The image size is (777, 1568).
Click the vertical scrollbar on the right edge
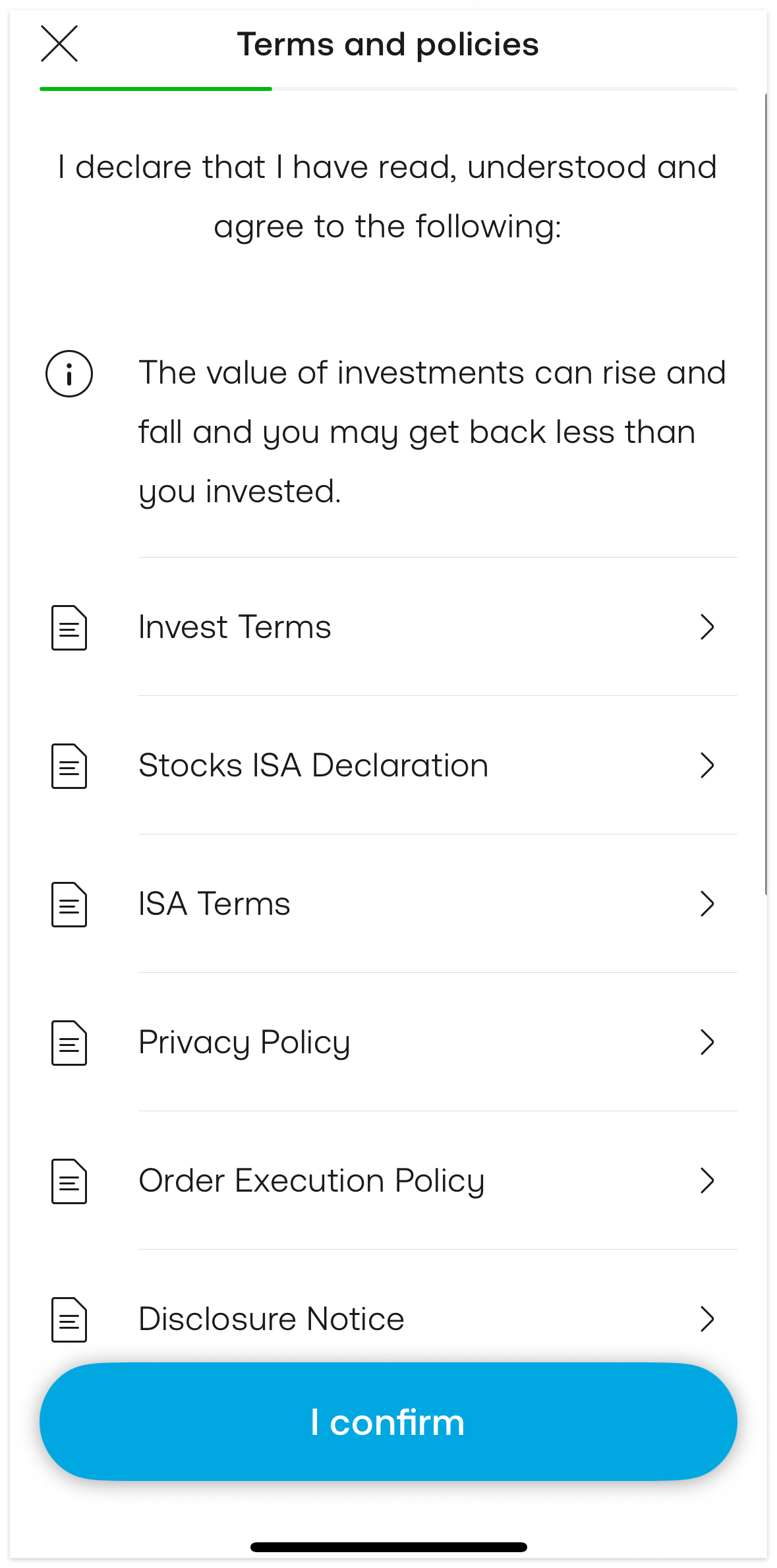(x=766, y=494)
